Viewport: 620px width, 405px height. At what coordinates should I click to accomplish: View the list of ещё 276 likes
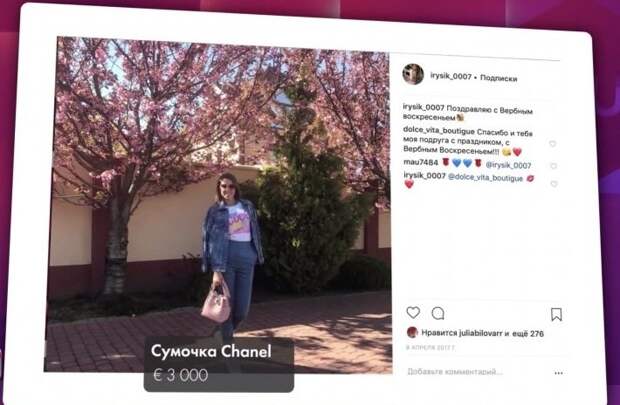[x=528, y=334]
